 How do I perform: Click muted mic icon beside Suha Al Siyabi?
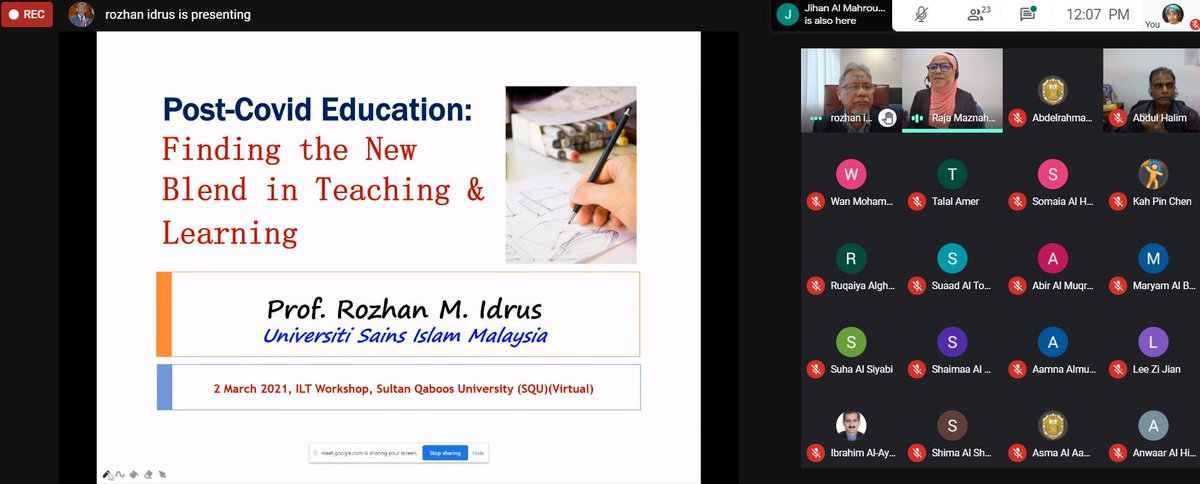point(816,369)
